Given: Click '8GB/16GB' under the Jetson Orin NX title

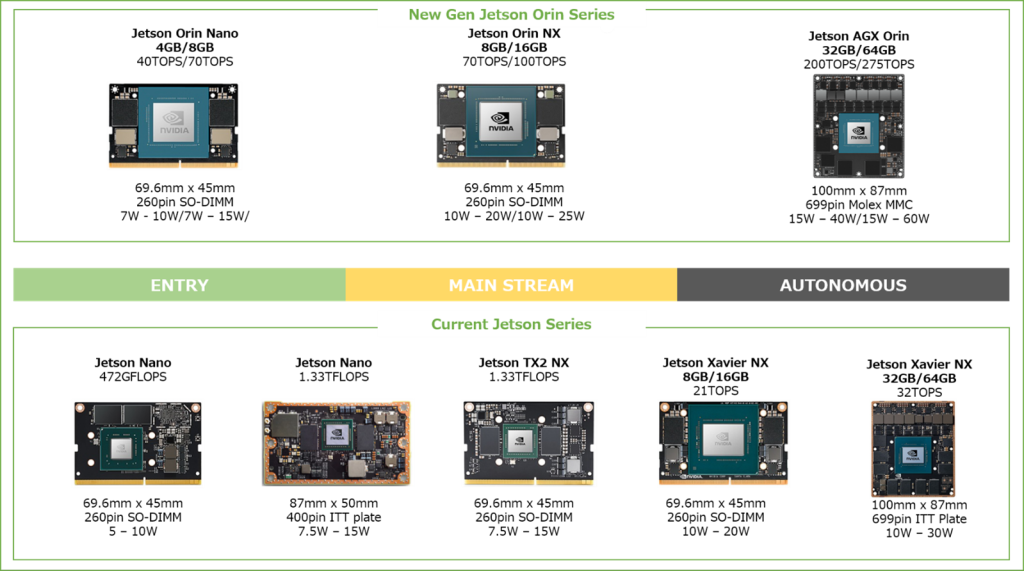Looking at the screenshot, I should (x=514, y=47).
